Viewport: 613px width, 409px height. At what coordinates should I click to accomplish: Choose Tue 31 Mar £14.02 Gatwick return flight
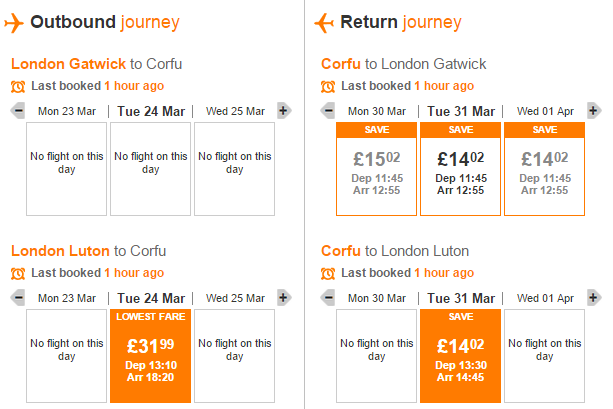coord(461,169)
